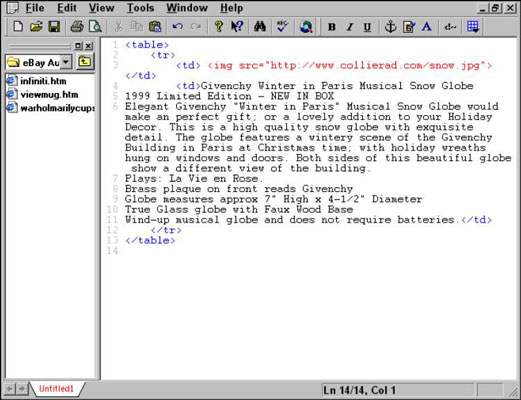The image size is (521, 400).
Task: Paste clipboard using the paste icon
Action: 155,26
